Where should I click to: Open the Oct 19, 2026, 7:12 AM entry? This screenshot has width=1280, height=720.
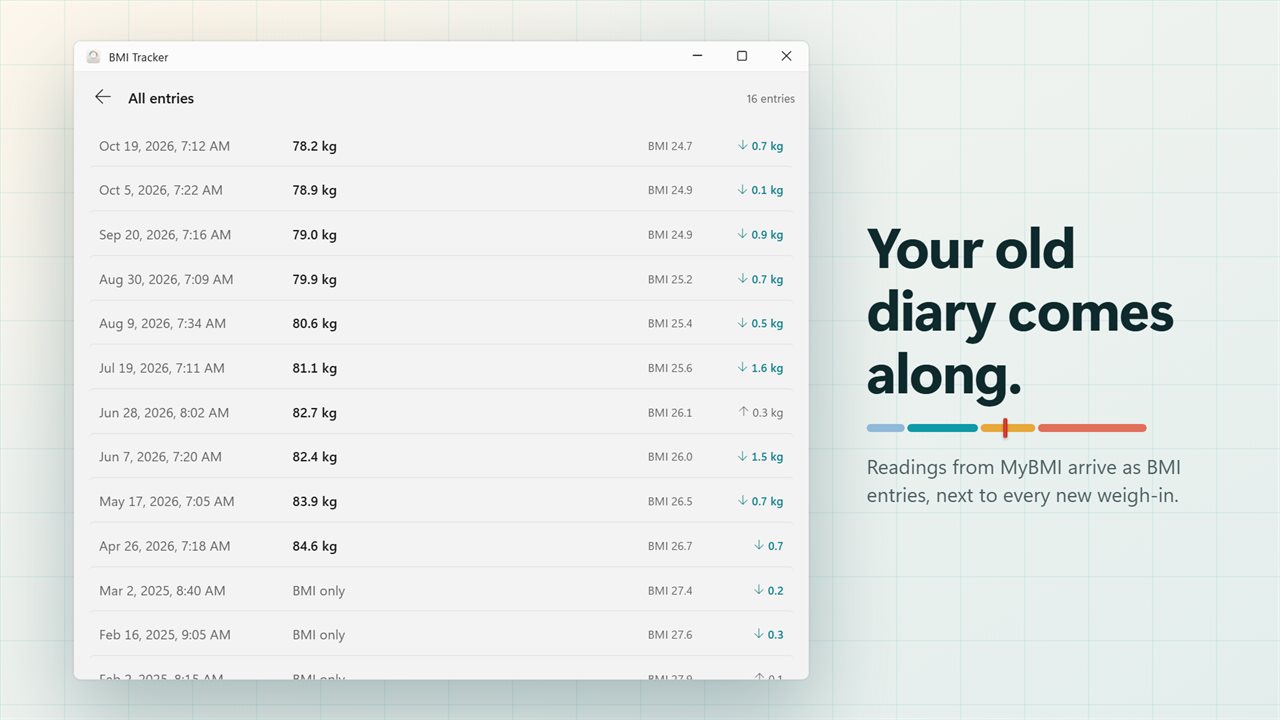441,146
